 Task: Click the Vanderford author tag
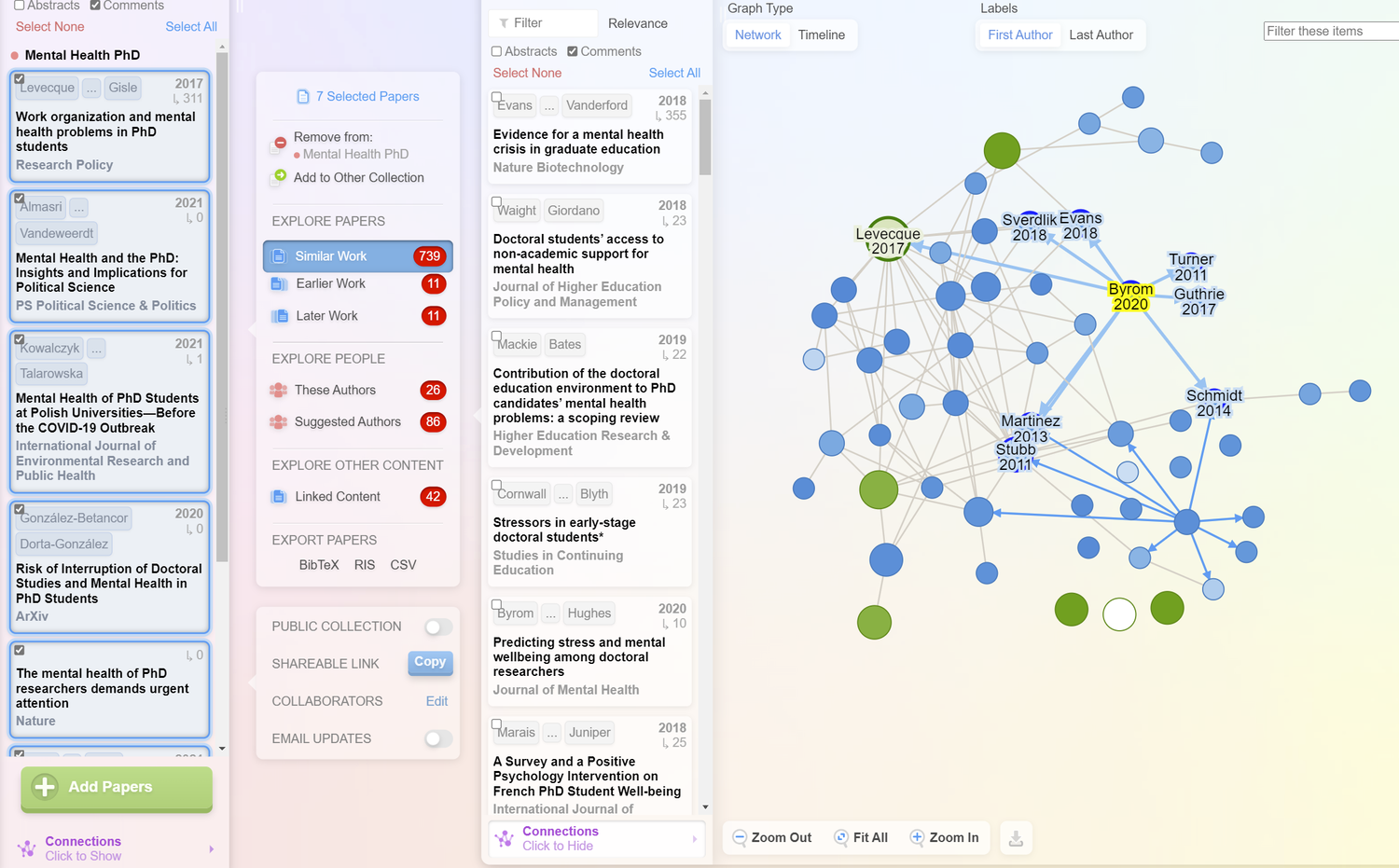pos(597,105)
